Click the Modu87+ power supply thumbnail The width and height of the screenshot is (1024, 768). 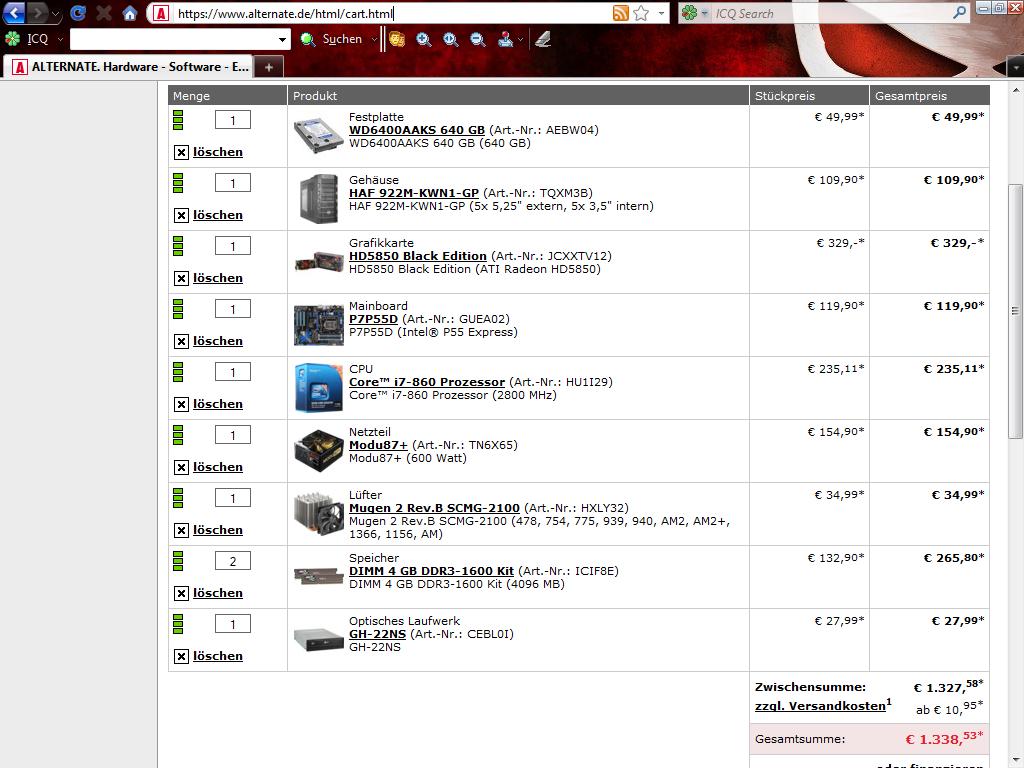pyautogui.click(x=318, y=451)
